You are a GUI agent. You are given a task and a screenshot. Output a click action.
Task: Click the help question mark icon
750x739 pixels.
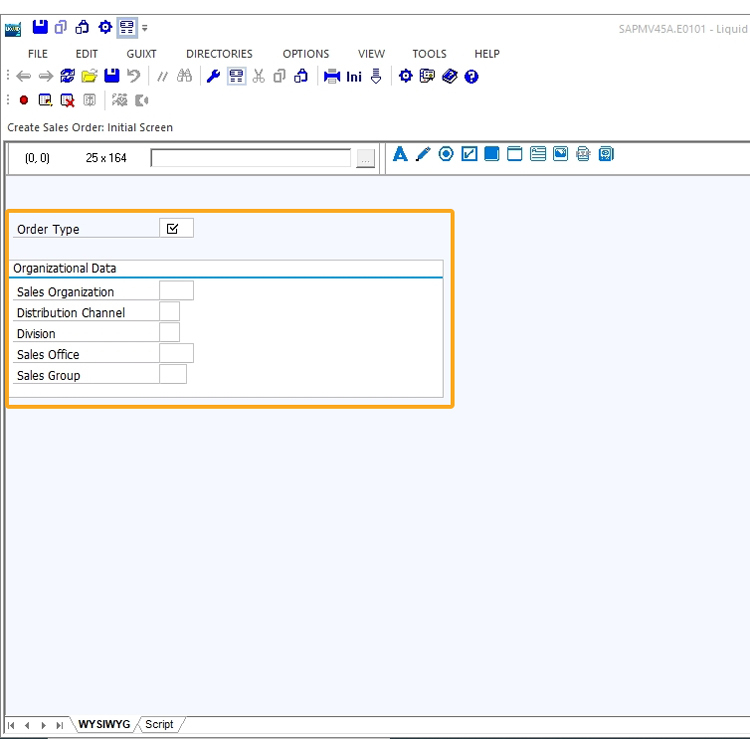pyautogui.click(x=471, y=76)
